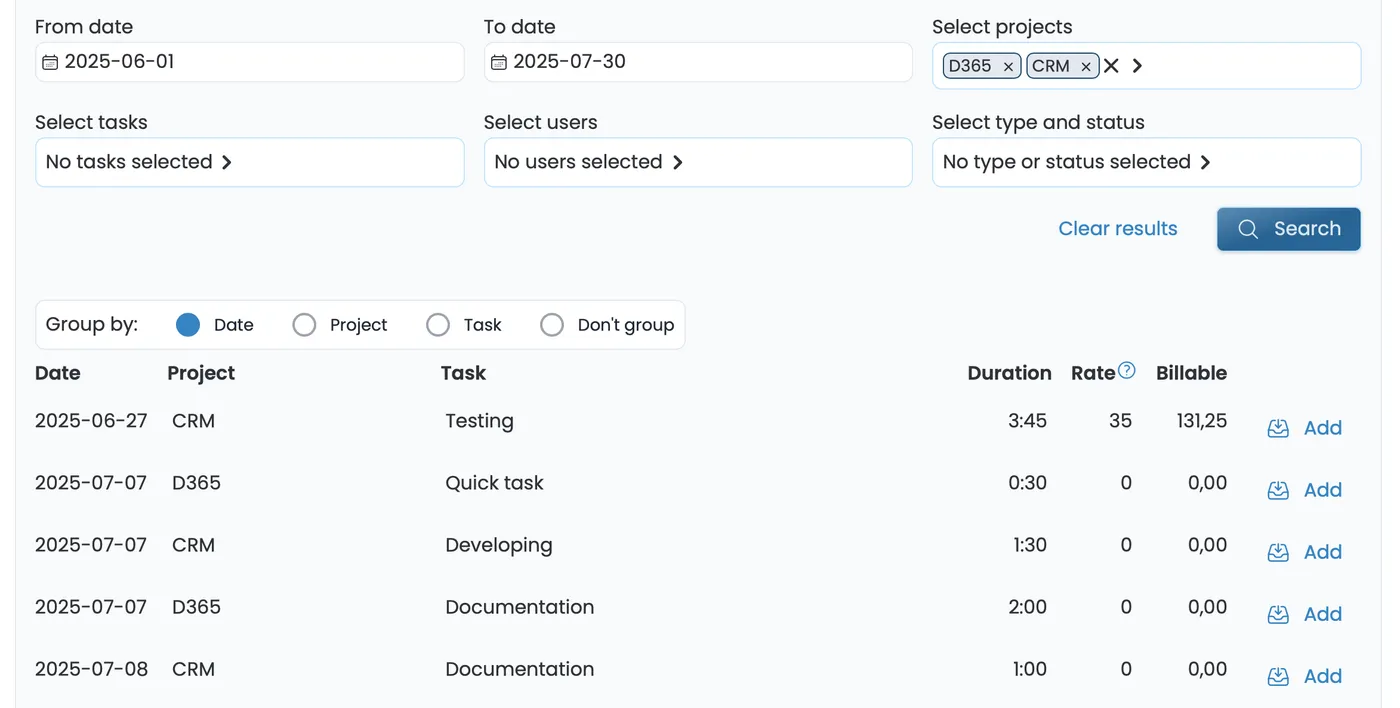Click the 0:30 duration value

pos(1027,483)
